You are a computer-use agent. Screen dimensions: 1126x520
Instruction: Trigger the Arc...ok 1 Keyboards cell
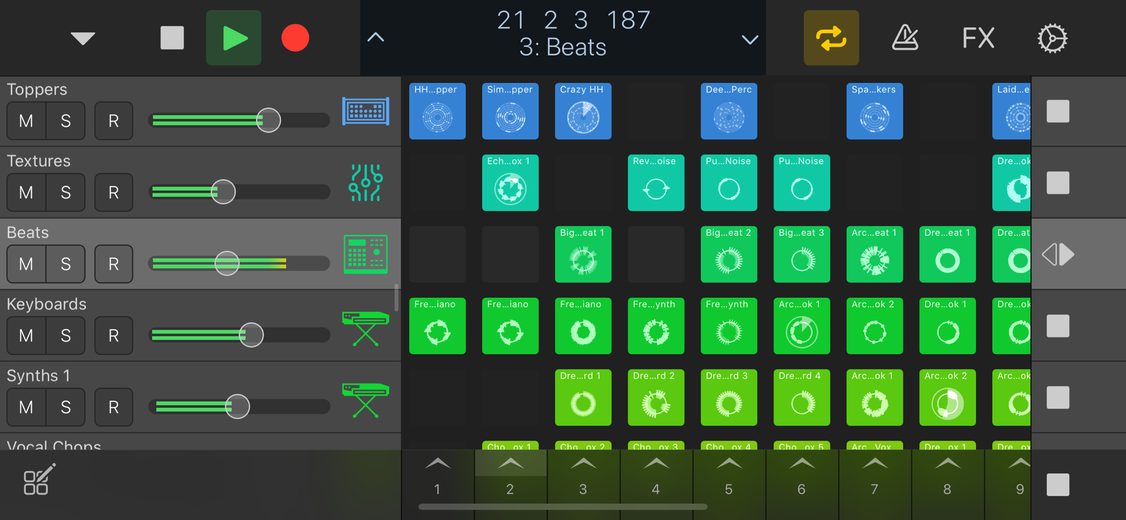point(801,326)
